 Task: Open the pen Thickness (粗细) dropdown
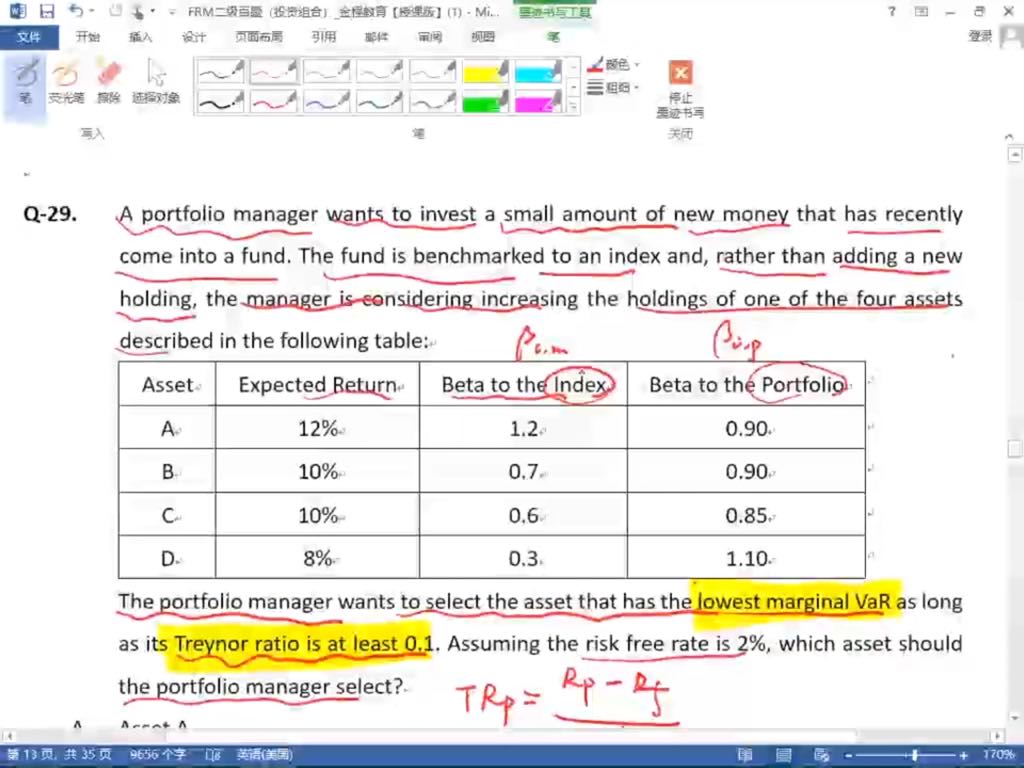coord(613,87)
